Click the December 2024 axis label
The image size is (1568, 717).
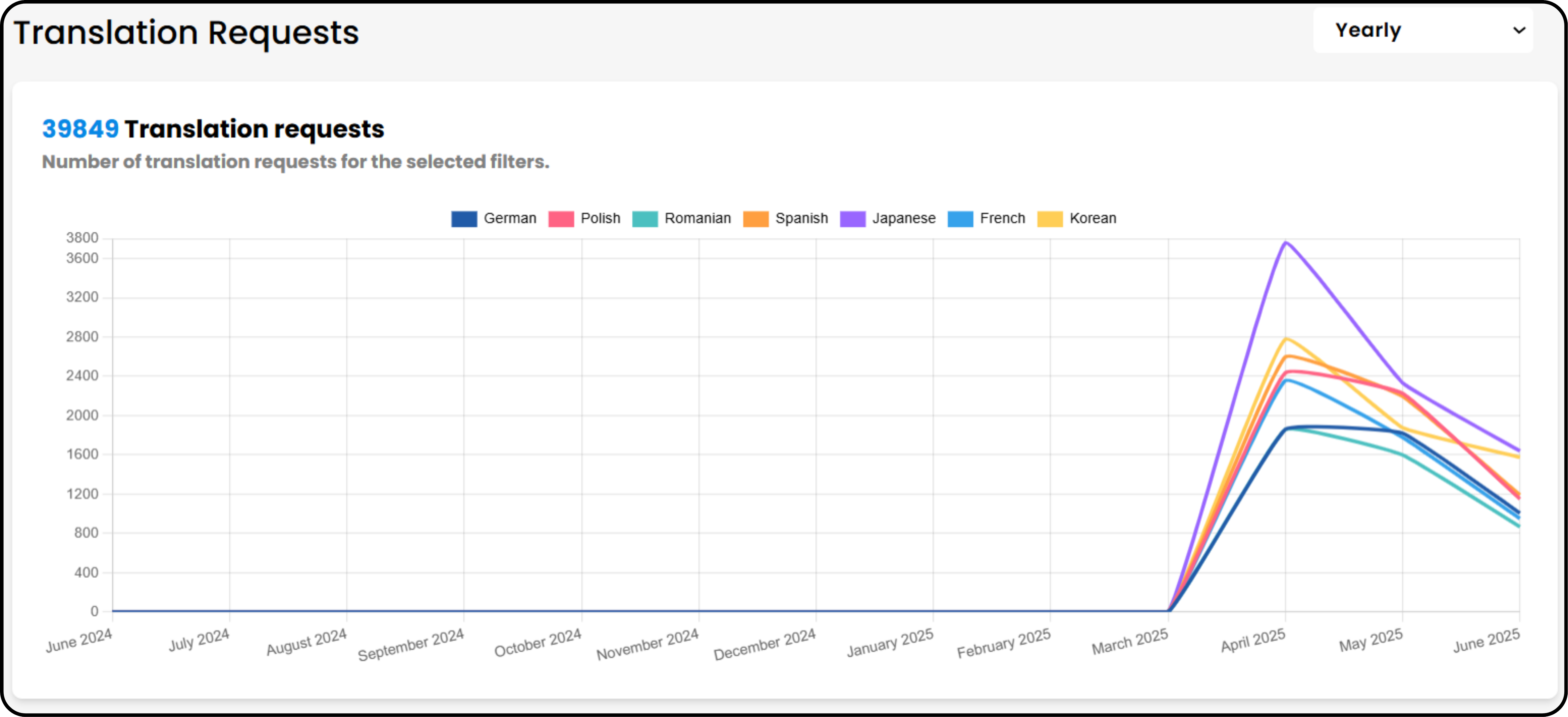(764, 645)
